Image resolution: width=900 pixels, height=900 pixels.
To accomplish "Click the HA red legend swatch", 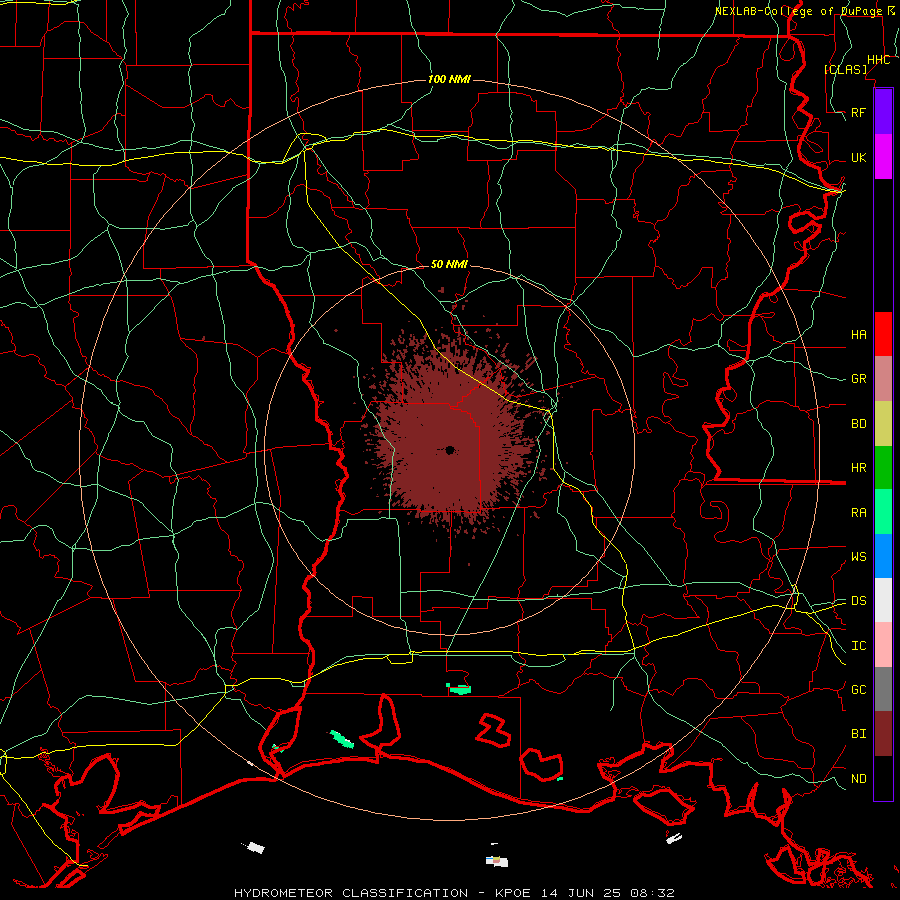I will 883,334.
